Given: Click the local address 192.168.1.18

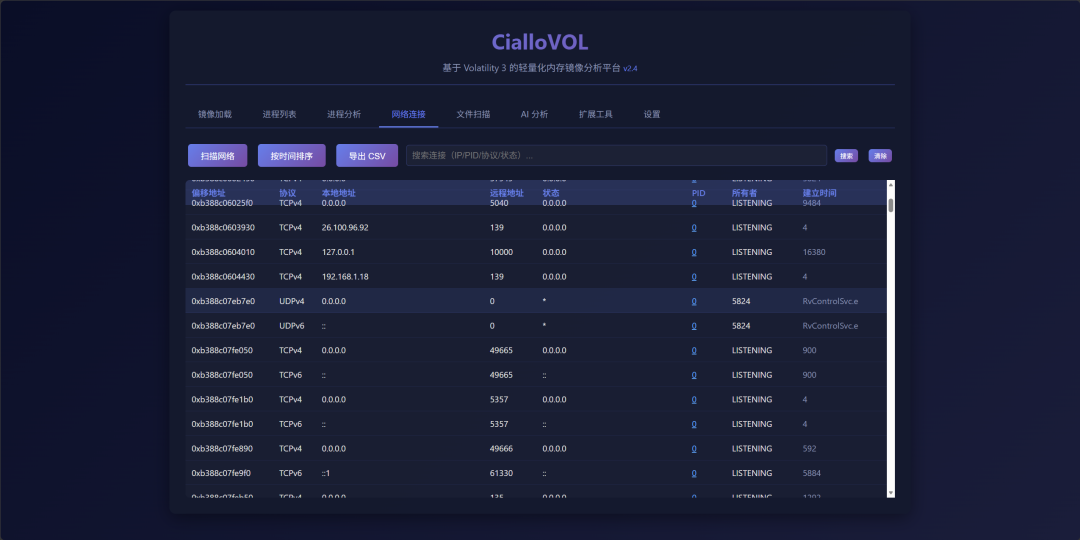Looking at the screenshot, I should click(x=345, y=277).
